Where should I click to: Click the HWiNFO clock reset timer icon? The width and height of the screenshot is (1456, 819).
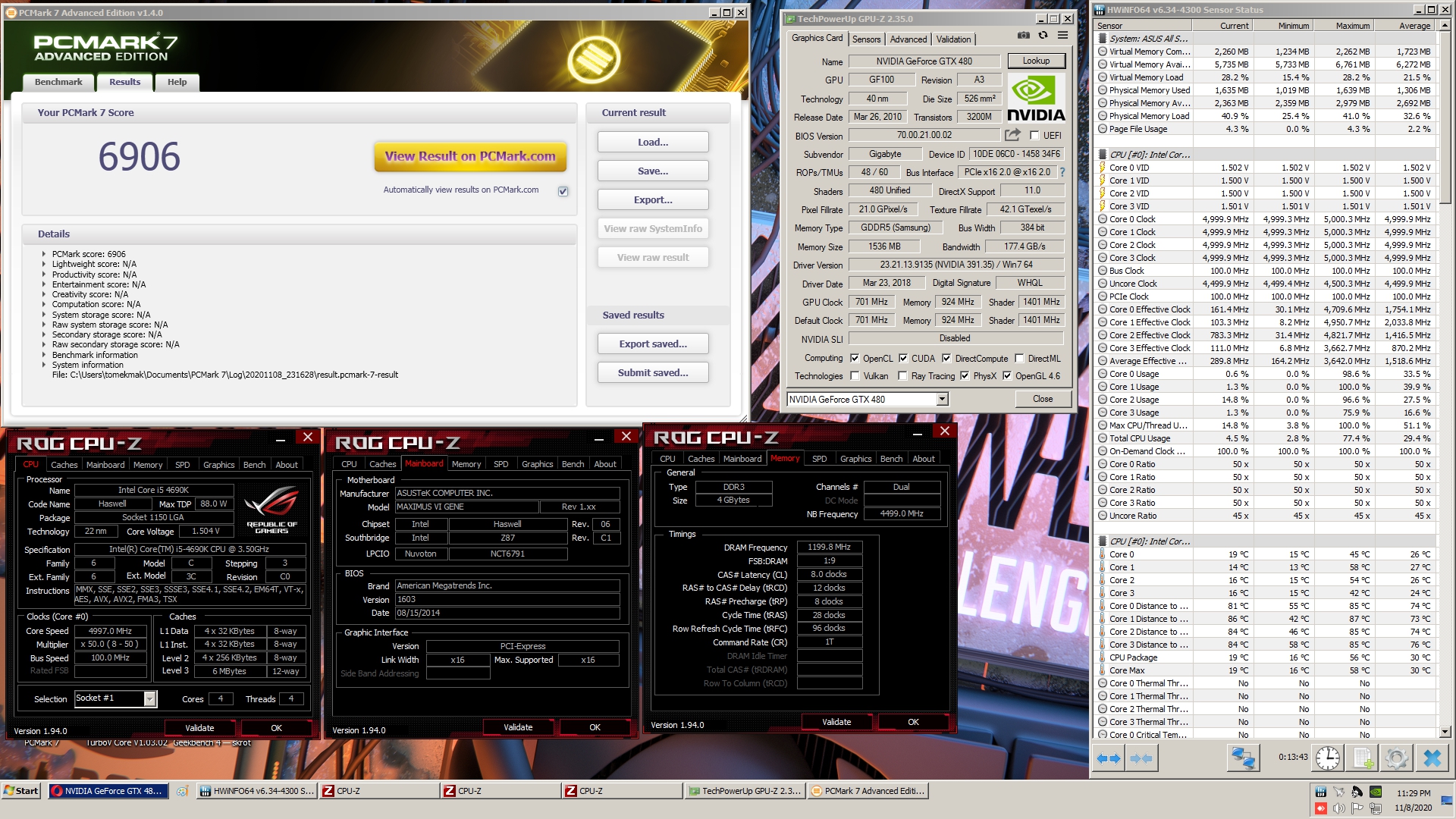(1327, 758)
